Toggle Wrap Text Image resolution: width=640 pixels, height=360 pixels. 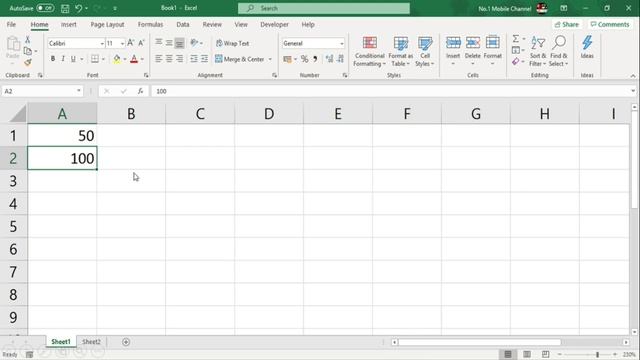[x=232, y=43]
